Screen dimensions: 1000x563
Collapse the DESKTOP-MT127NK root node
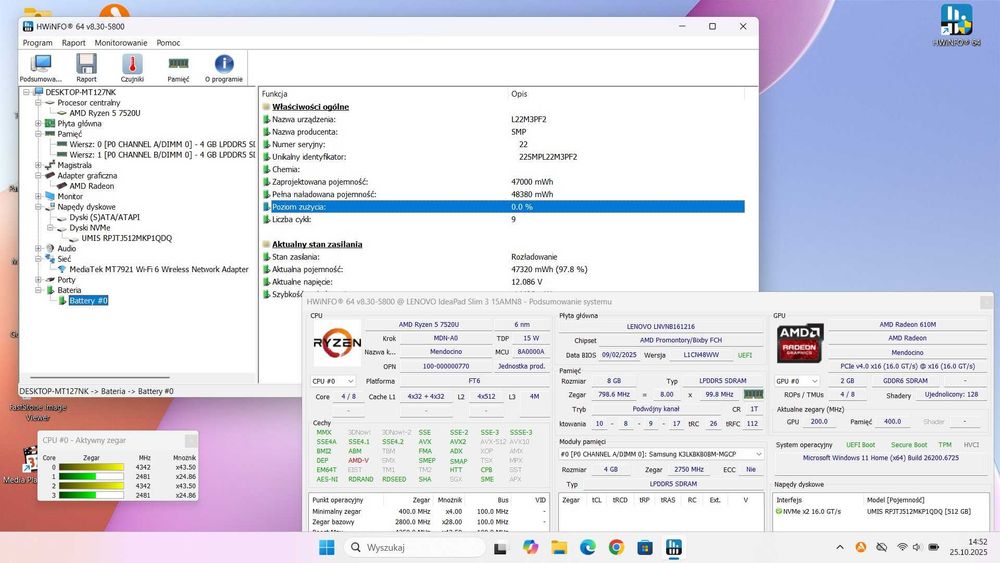pyautogui.click(x=26, y=92)
